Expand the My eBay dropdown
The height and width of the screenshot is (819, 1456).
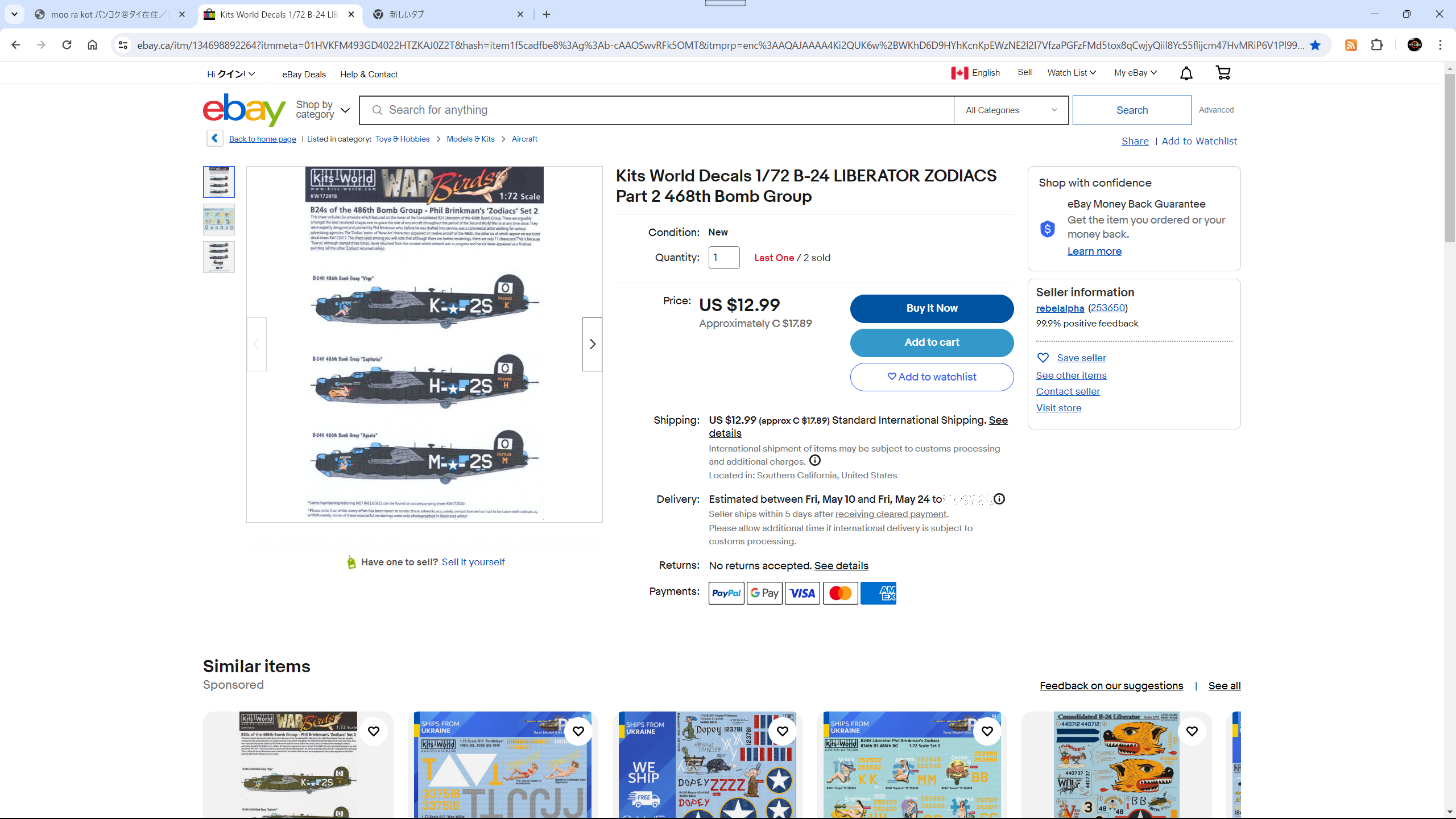[x=1135, y=73]
